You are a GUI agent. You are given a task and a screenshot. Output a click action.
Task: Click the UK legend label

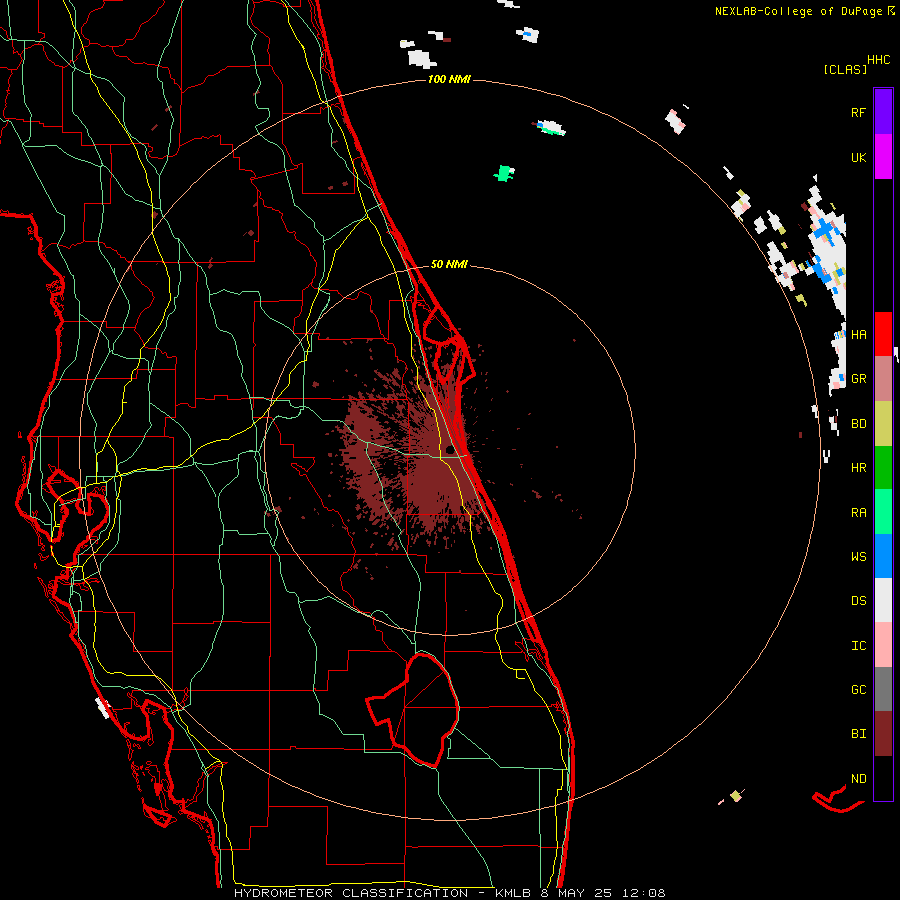click(858, 157)
